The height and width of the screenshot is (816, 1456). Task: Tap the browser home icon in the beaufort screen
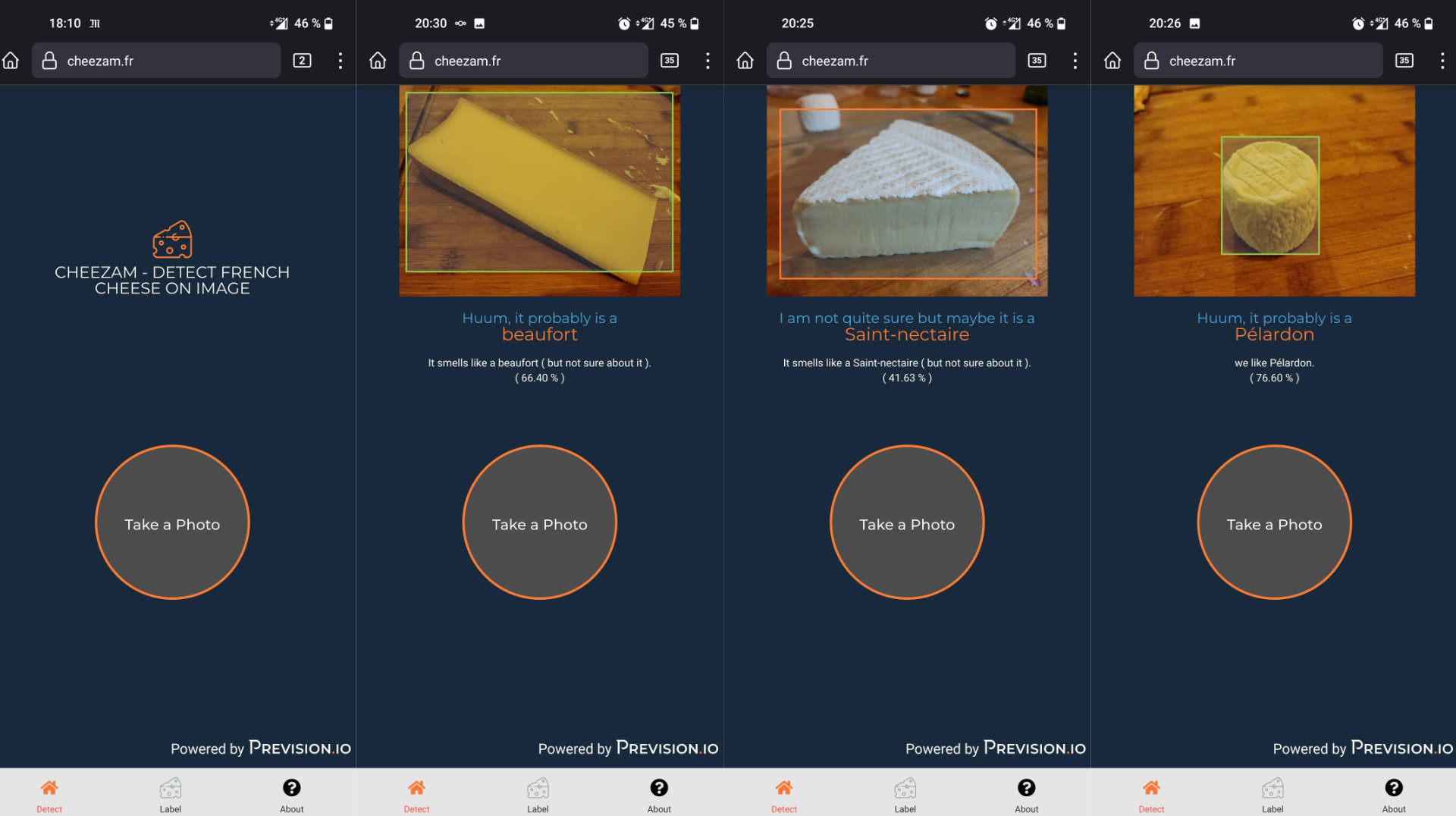pos(378,61)
